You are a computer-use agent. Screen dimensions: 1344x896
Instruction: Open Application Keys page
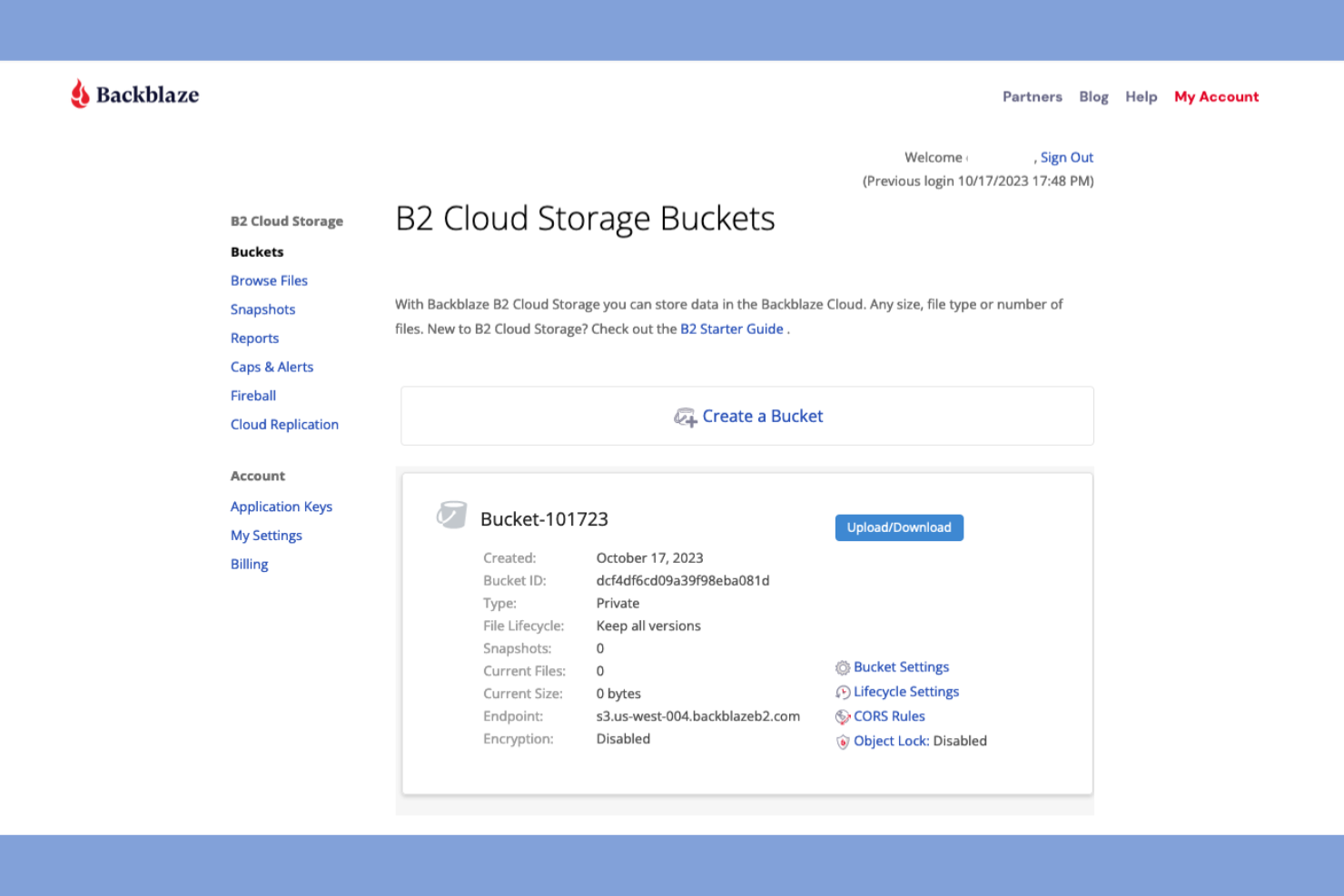pyautogui.click(x=282, y=507)
